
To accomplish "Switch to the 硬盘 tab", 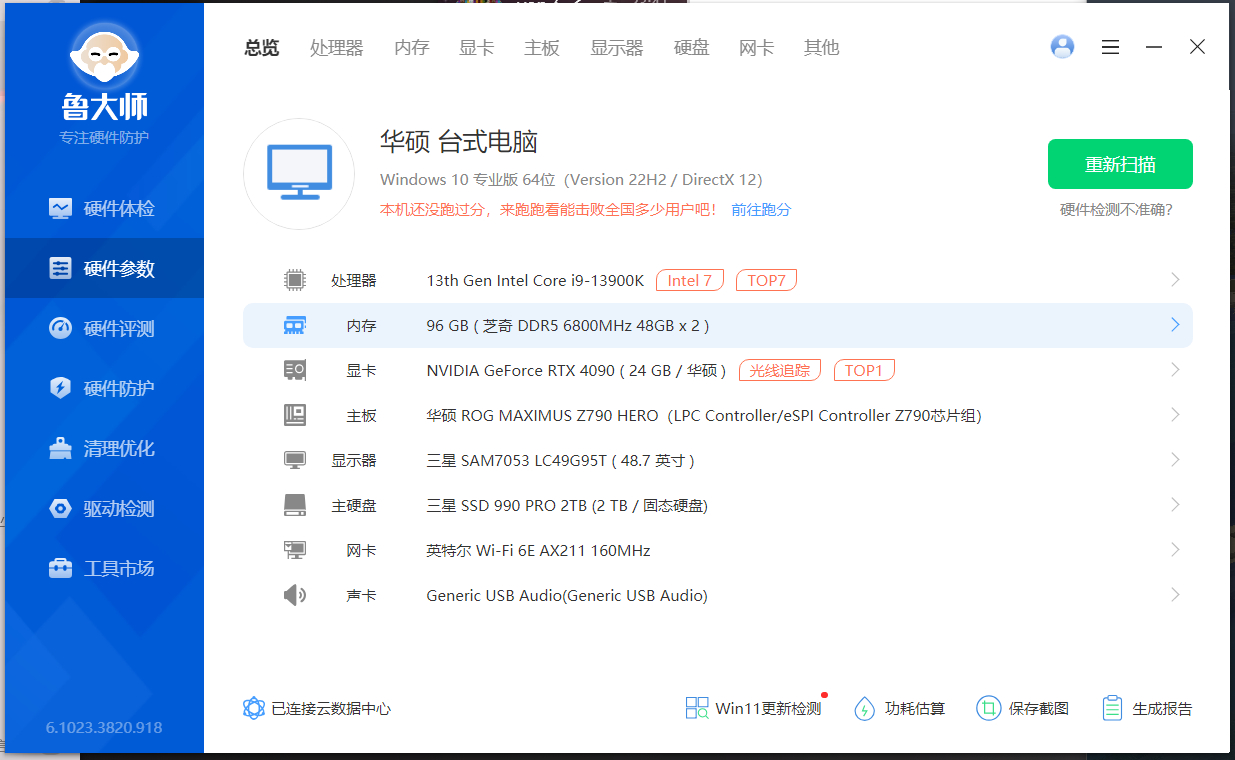I will pos(691,48).
